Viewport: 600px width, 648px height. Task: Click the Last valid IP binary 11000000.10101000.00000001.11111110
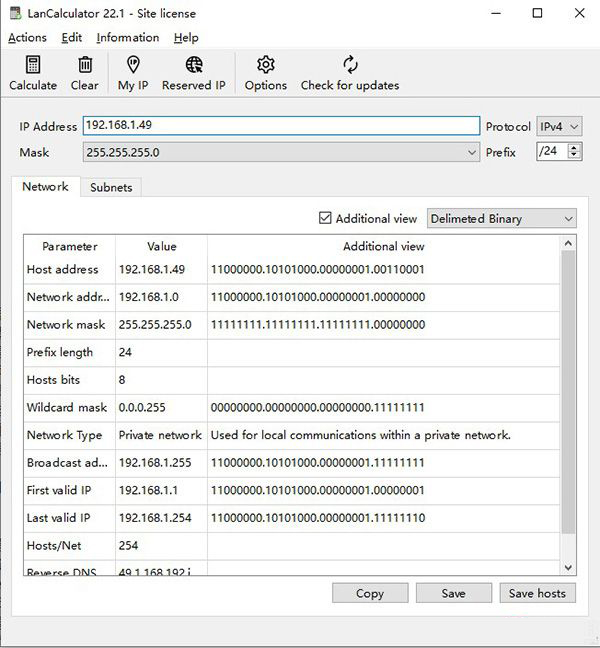pyautogui.click(x=318, y=518)
